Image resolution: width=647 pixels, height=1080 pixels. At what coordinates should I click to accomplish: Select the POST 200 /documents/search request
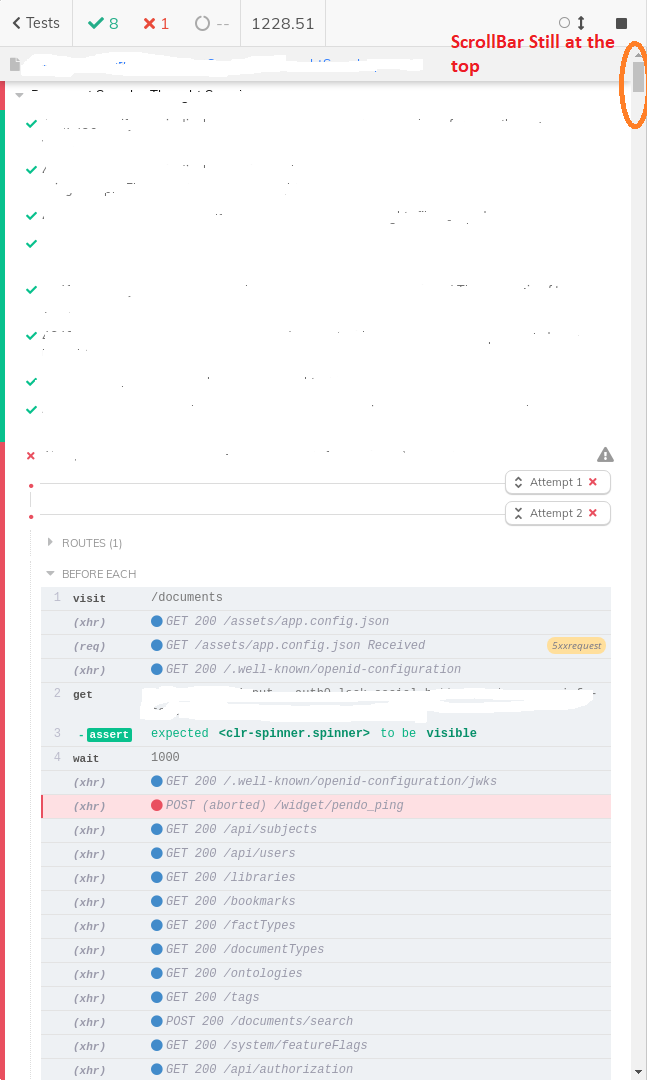pyautogui.click(x=326, y=1022)
